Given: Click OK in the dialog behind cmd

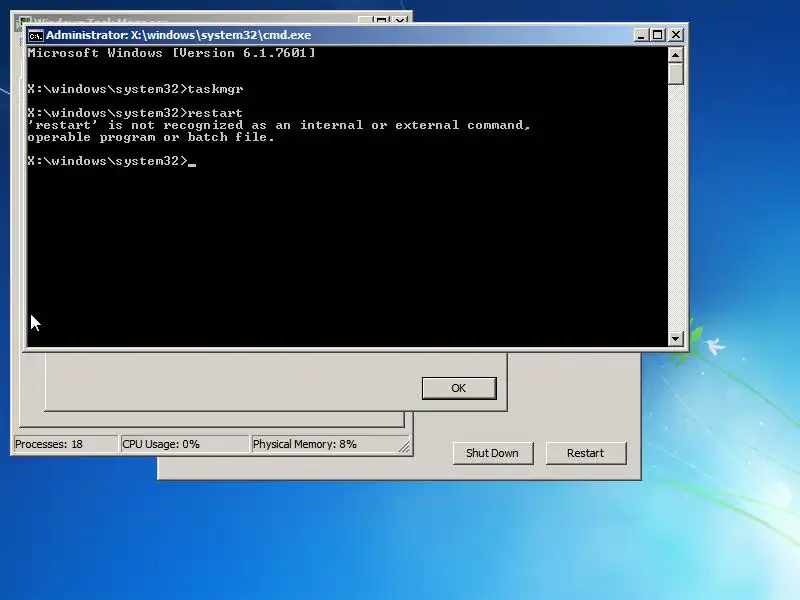Looking at the screenshot, I should tap(459, 388).
